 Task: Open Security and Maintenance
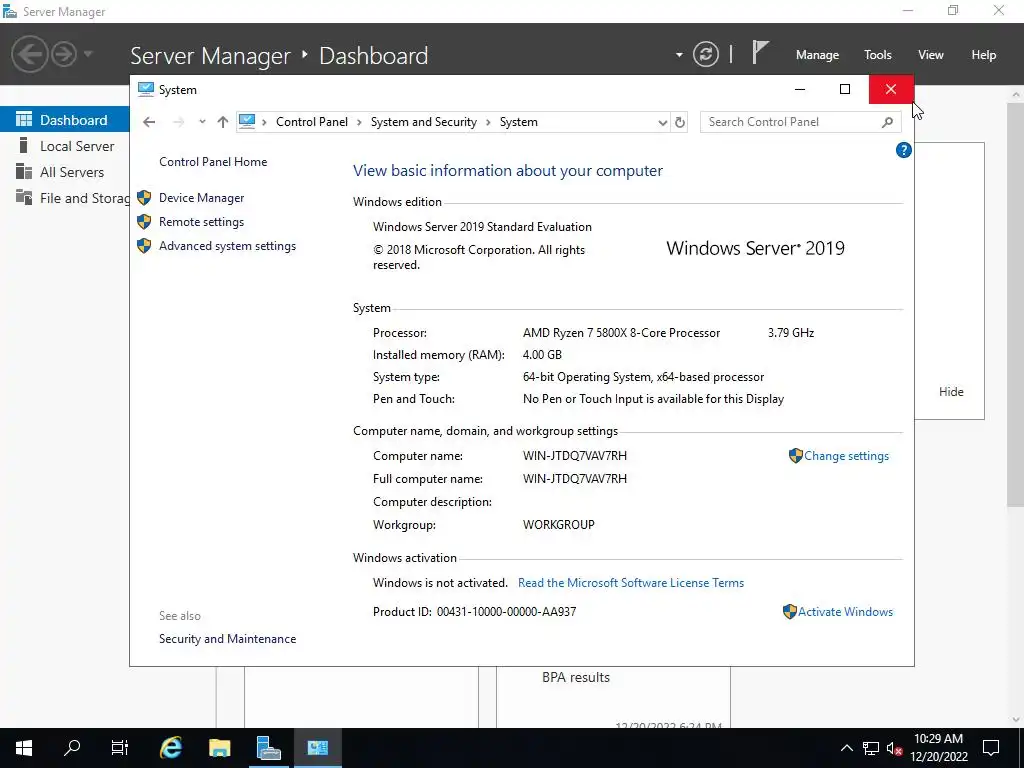coord(227,639)
